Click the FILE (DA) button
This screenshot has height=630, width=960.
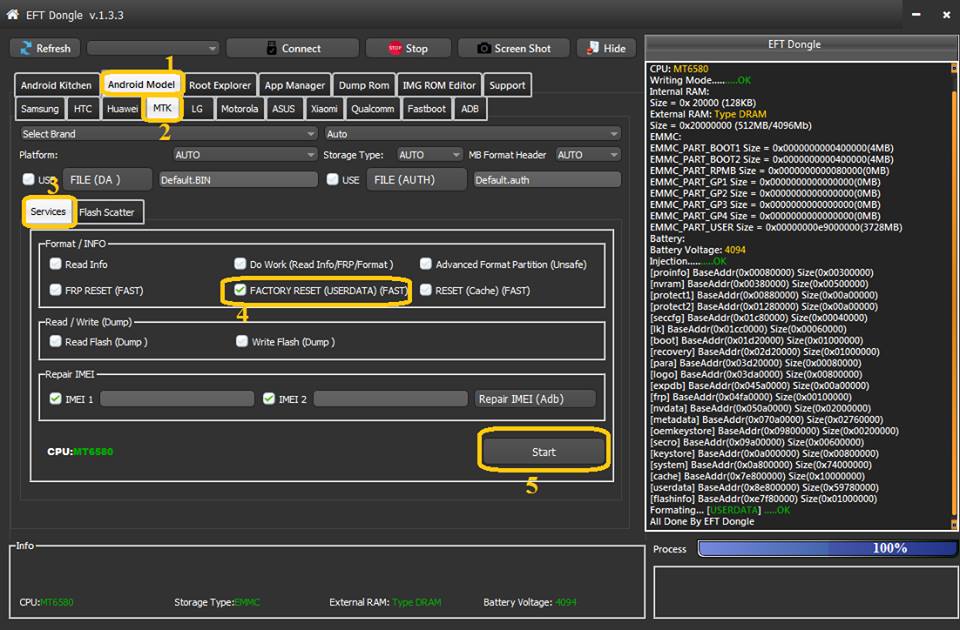(108, 179)
